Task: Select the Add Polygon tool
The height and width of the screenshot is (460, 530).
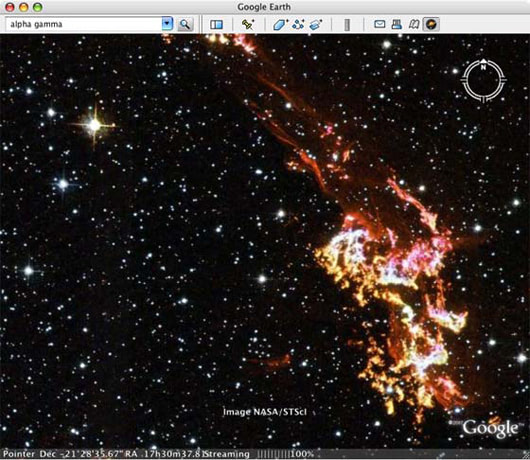Action: [x=280, y=24]
